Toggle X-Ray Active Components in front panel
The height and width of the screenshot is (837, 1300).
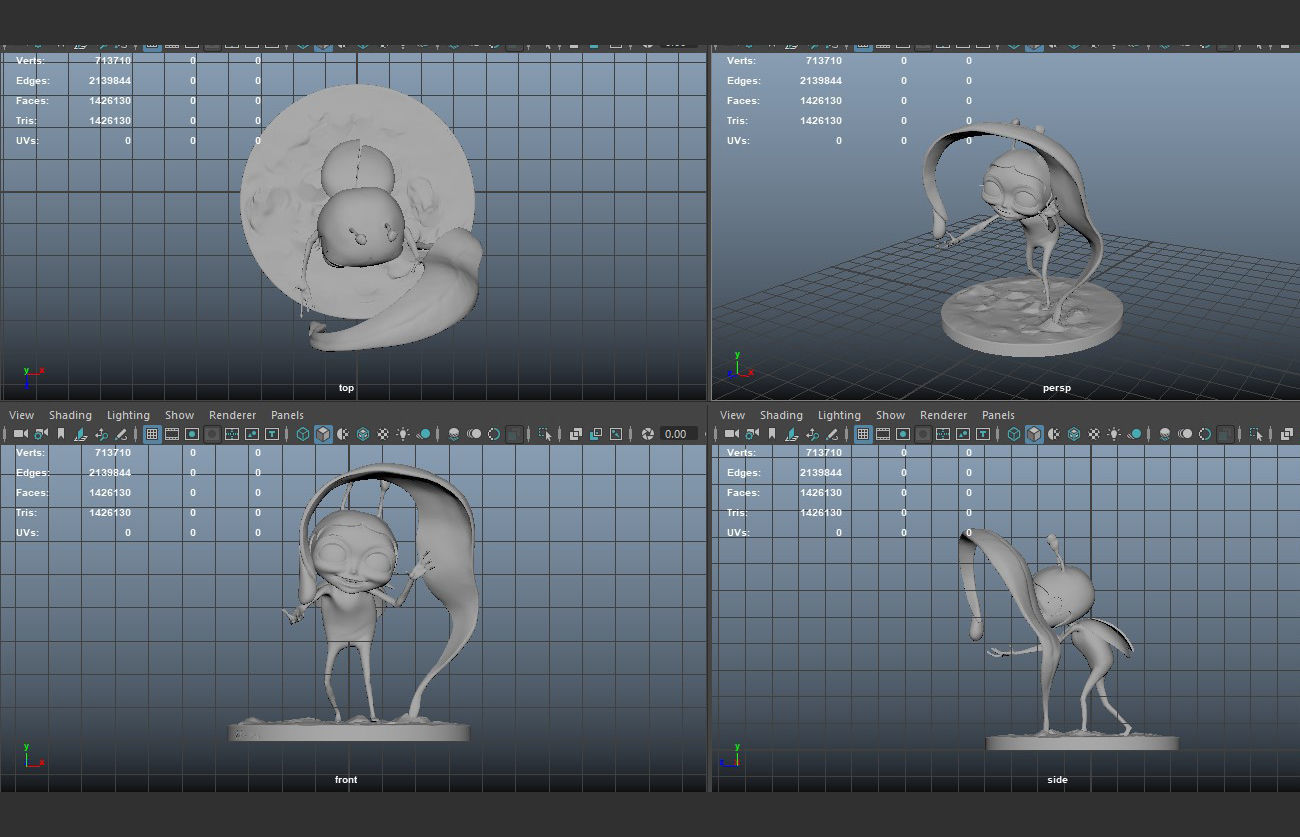[596, 434]
